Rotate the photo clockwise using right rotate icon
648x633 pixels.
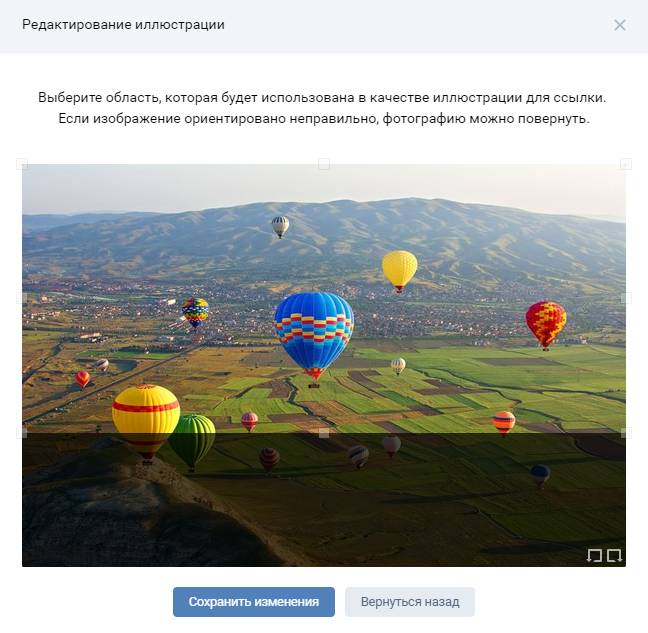pyautogui.click(x=615, y=555)
